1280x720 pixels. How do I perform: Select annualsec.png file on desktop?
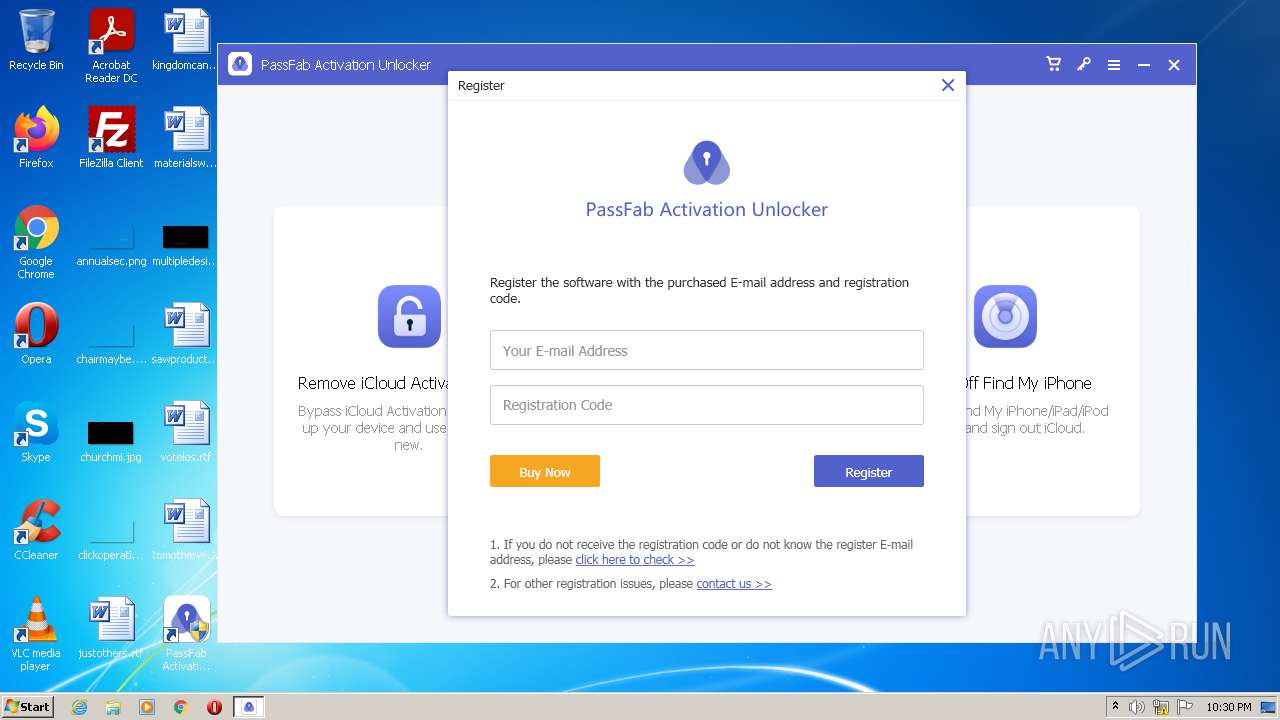[x=111, y=247]
